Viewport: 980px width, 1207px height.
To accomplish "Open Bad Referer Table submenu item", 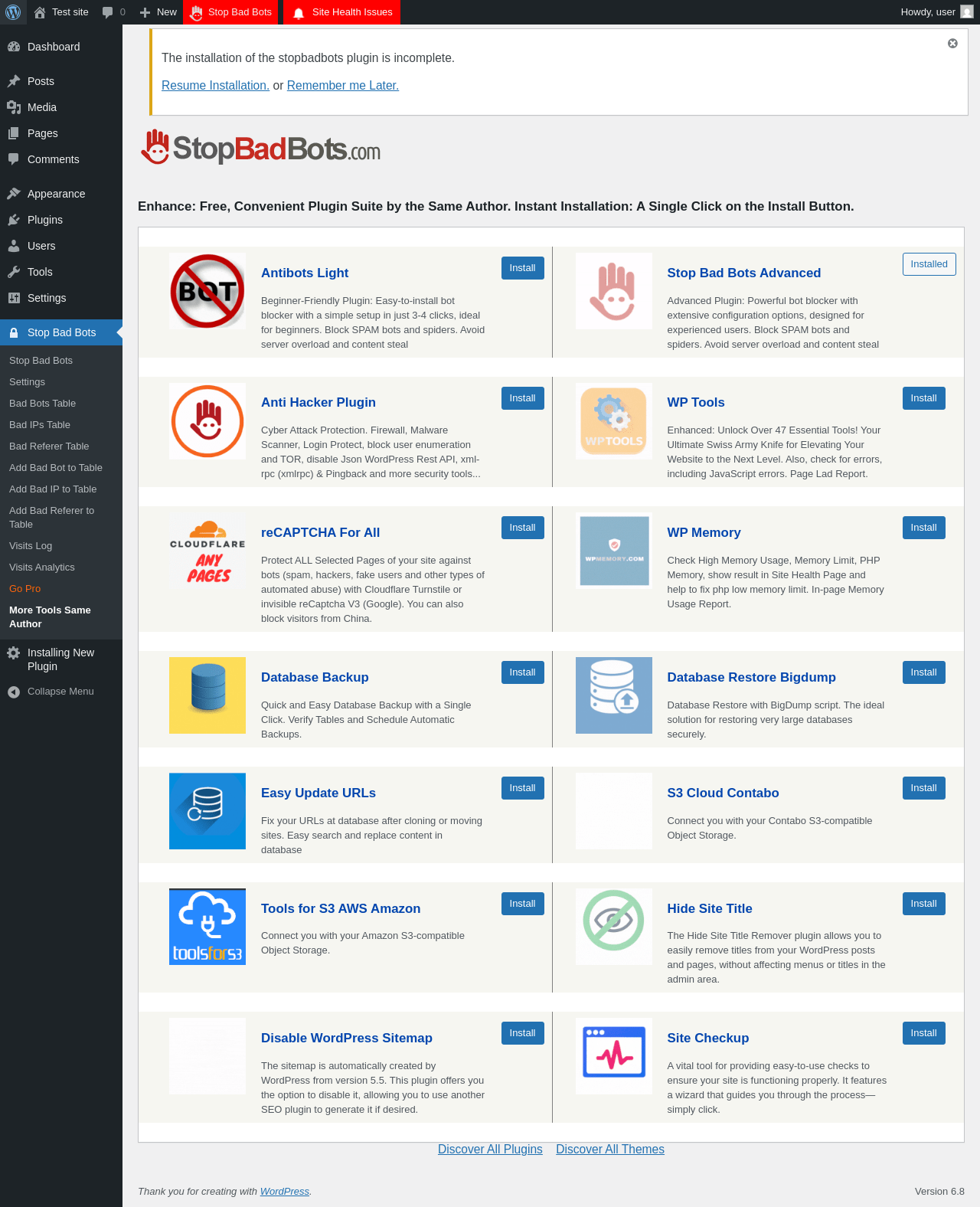I will point(49,446).
